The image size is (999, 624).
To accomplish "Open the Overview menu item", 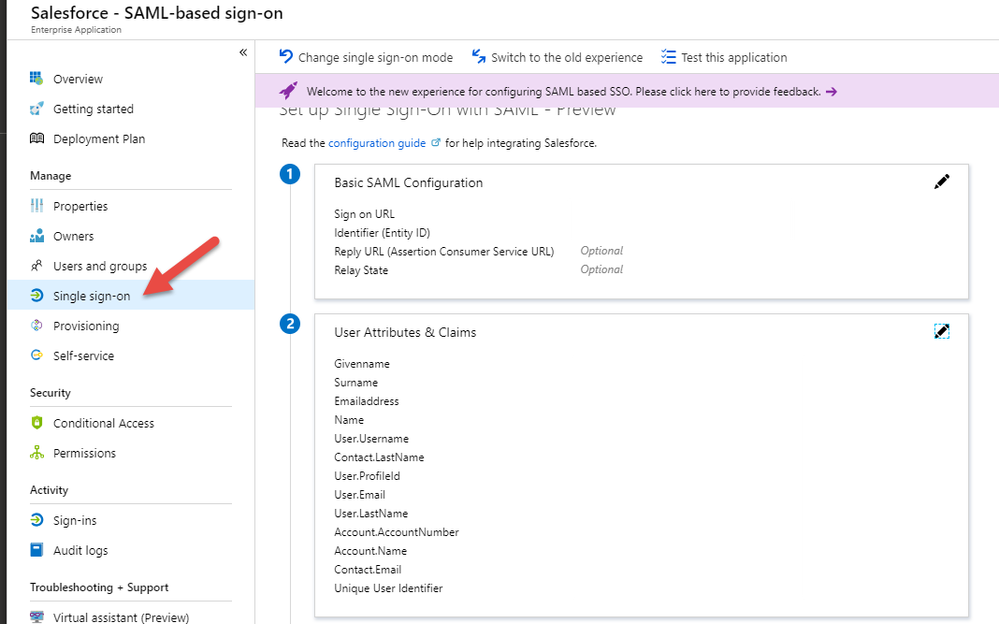I will (x=78, y=79).
